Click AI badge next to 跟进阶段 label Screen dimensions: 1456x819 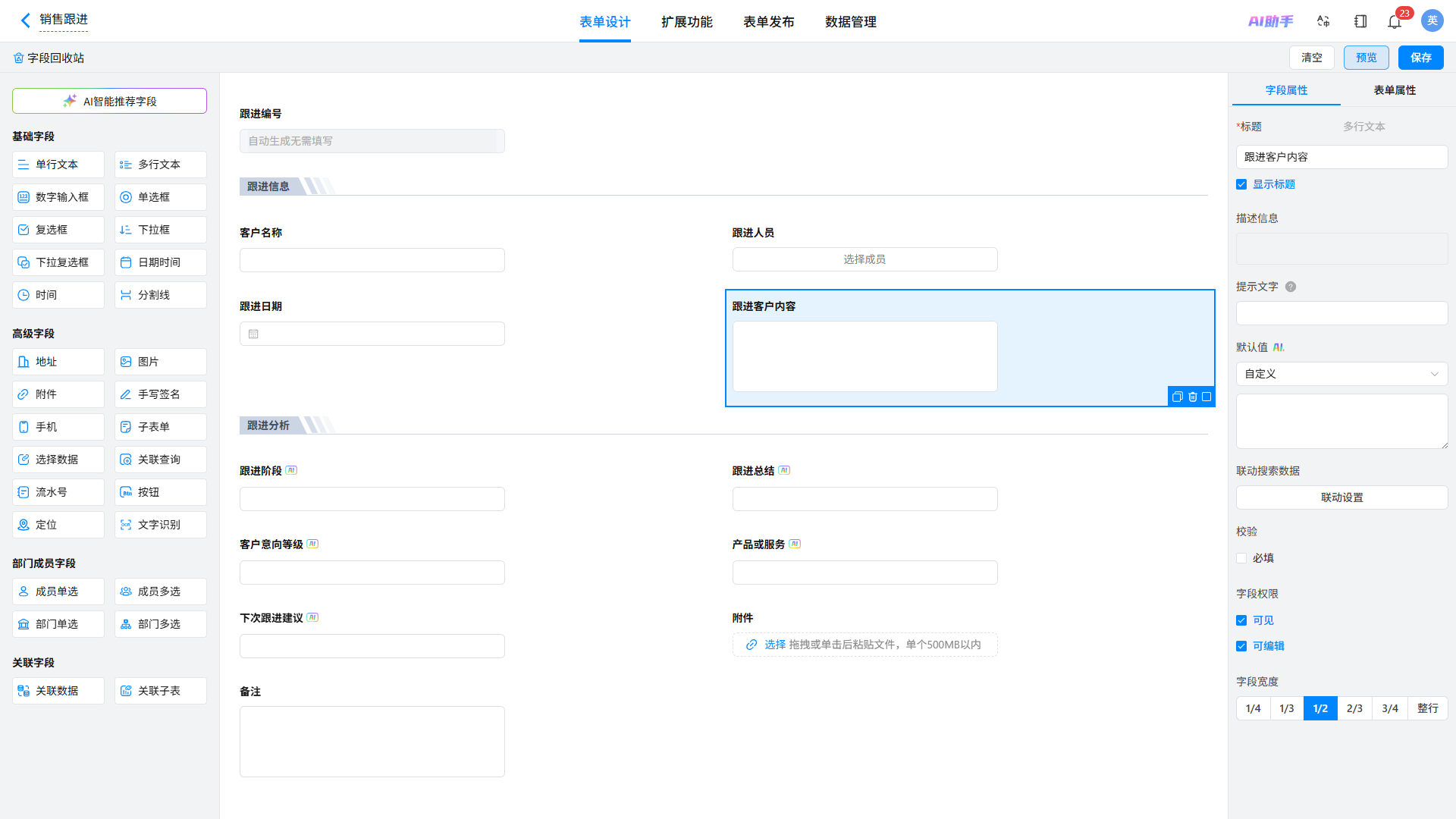292,470
